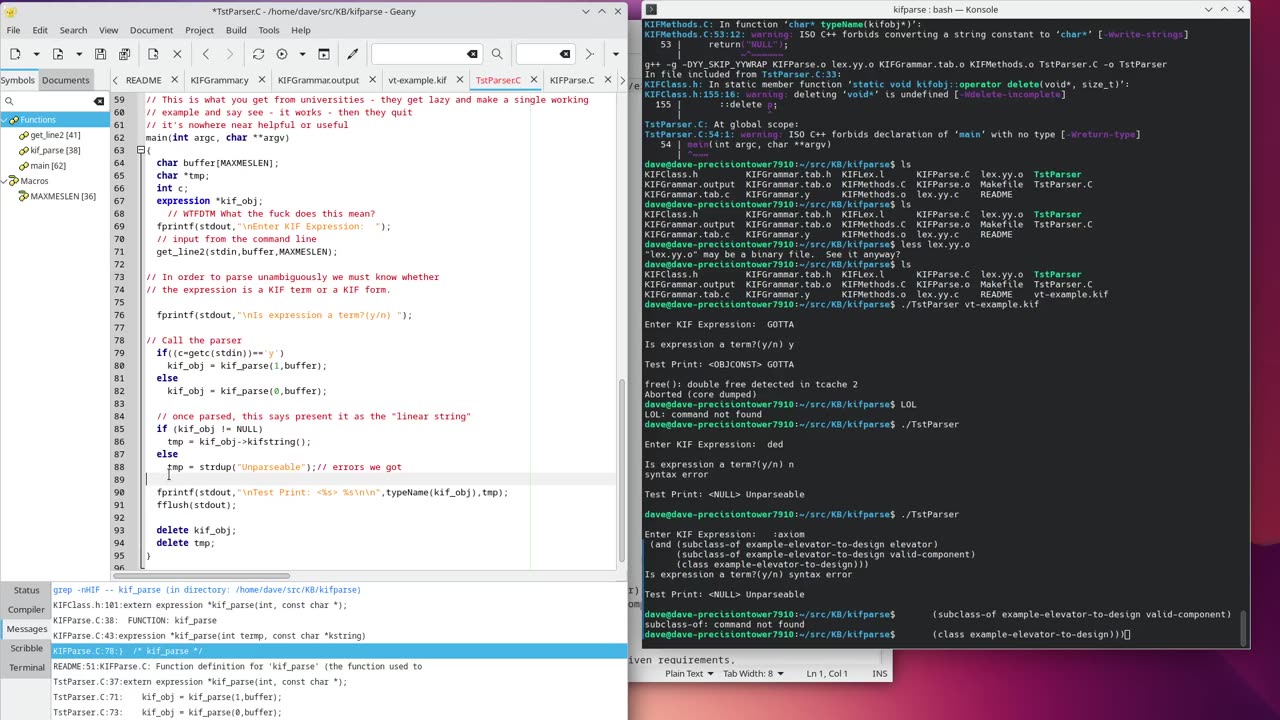Open the File menu
Viewport: 1280px width, 720px height.
[x=13, y=30]
